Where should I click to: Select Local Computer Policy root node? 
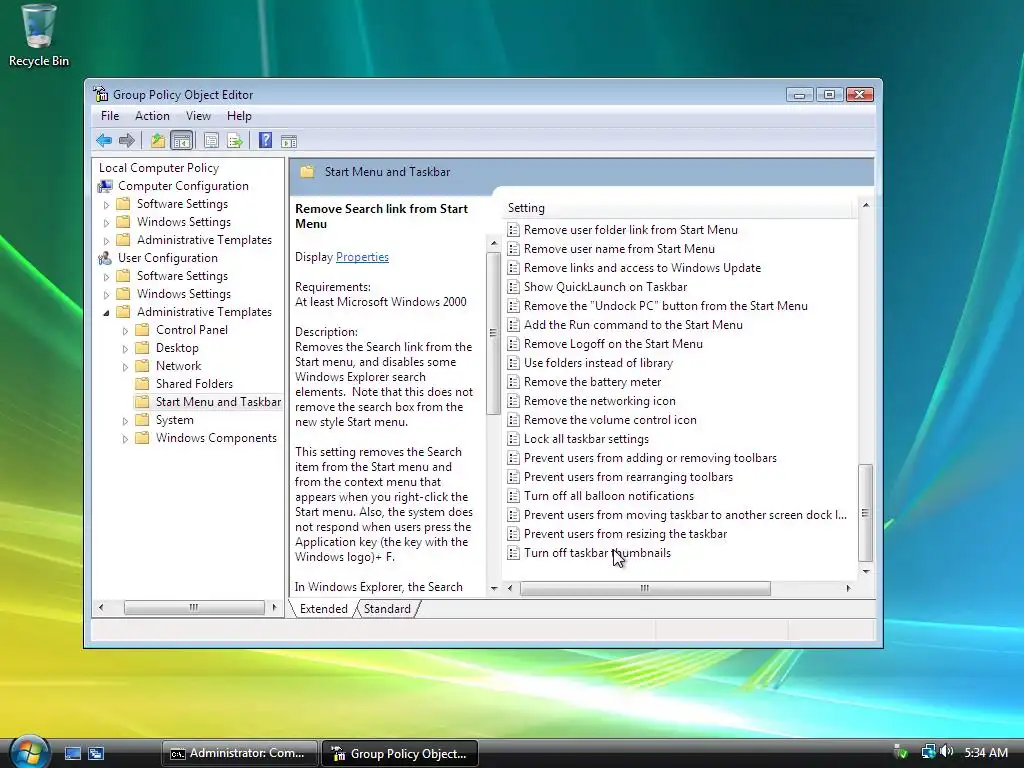click(159, 168)
